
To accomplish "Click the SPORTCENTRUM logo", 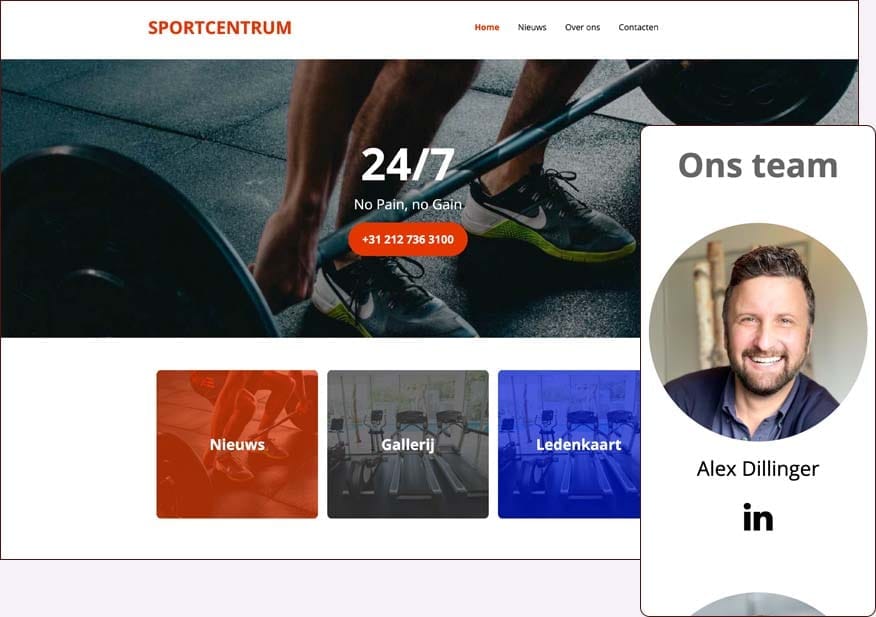I will [220, 27].
